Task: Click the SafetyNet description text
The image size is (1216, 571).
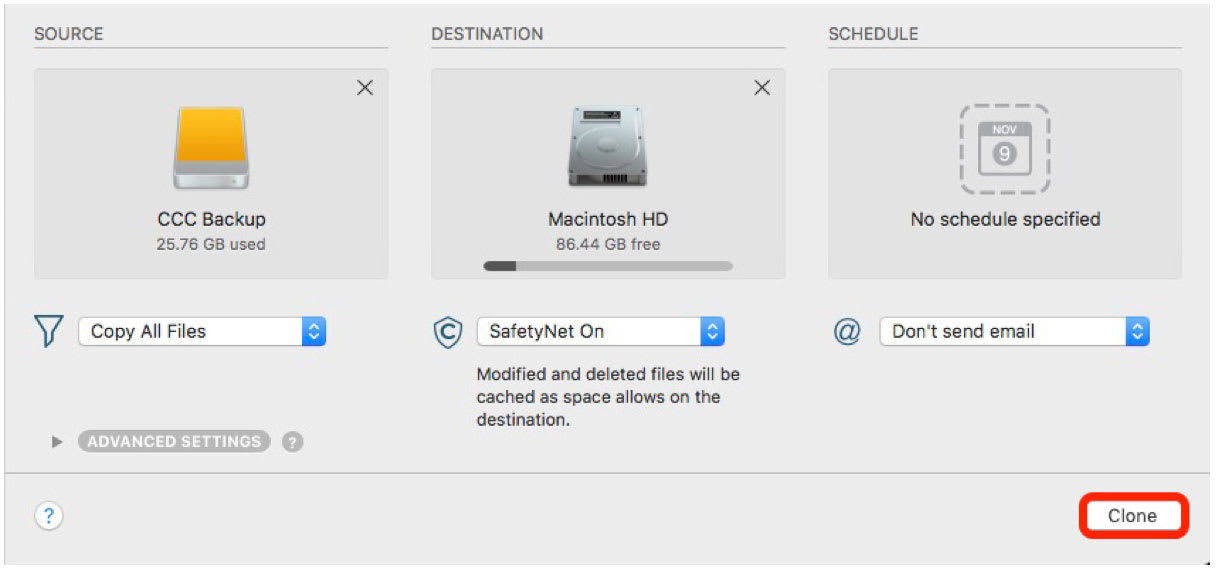Action: pyautogui.click(x=608, y=397)
